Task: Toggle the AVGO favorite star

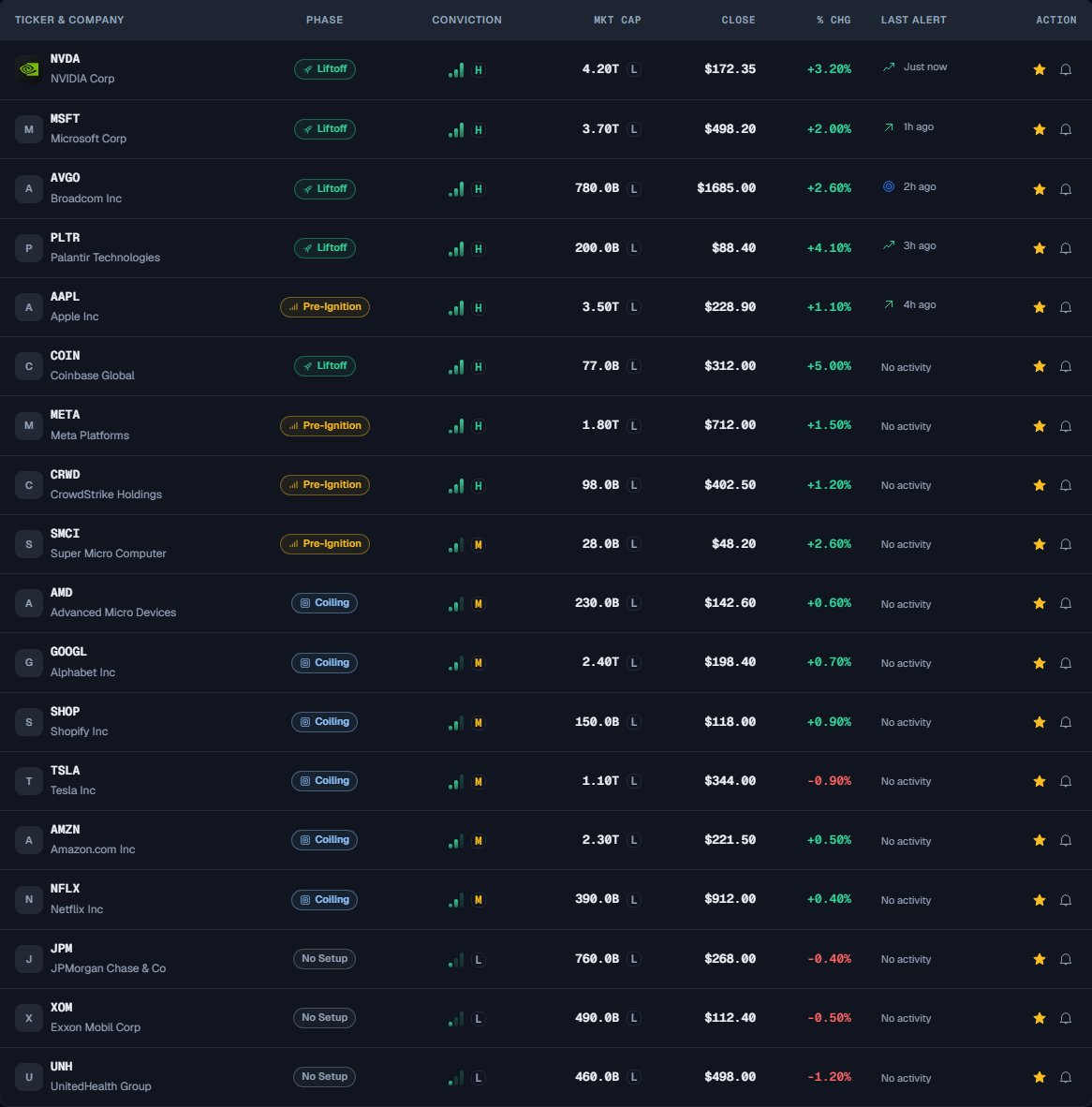Action: click(x=1039, y=188)
